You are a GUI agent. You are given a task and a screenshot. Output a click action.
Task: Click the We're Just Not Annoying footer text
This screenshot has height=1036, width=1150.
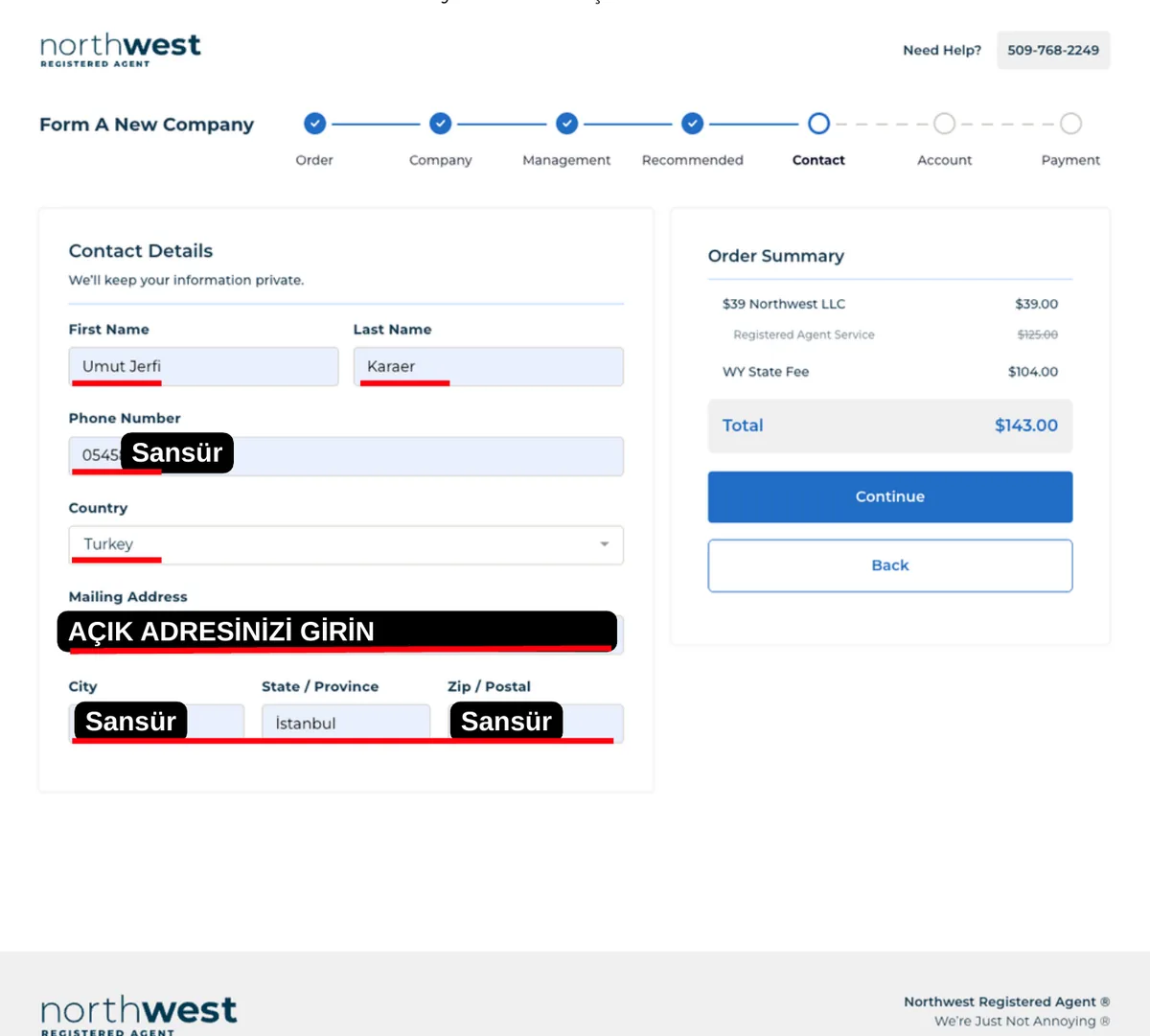[x=1022, y=1022]
